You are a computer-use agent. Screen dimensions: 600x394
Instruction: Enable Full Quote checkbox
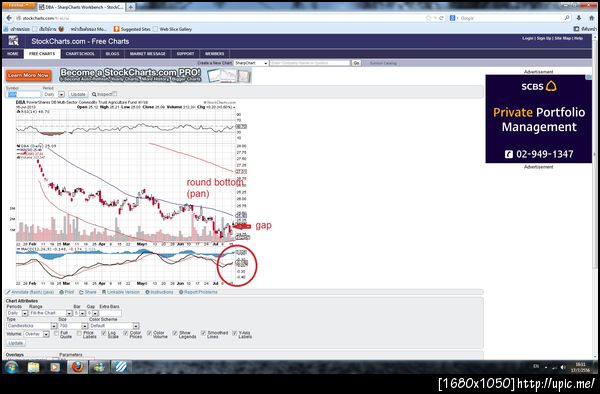click(x=56, y=334)
